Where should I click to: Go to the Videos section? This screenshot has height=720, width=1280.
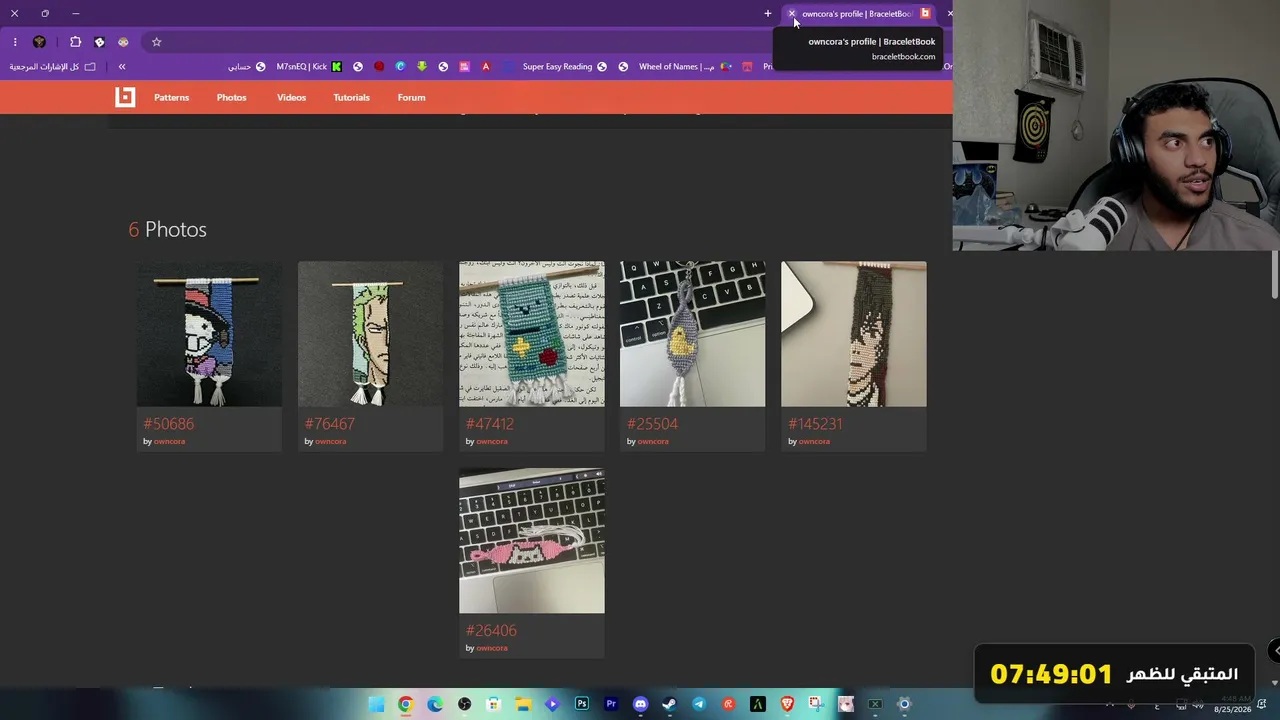pyautogui.click(x=291, y=97)
